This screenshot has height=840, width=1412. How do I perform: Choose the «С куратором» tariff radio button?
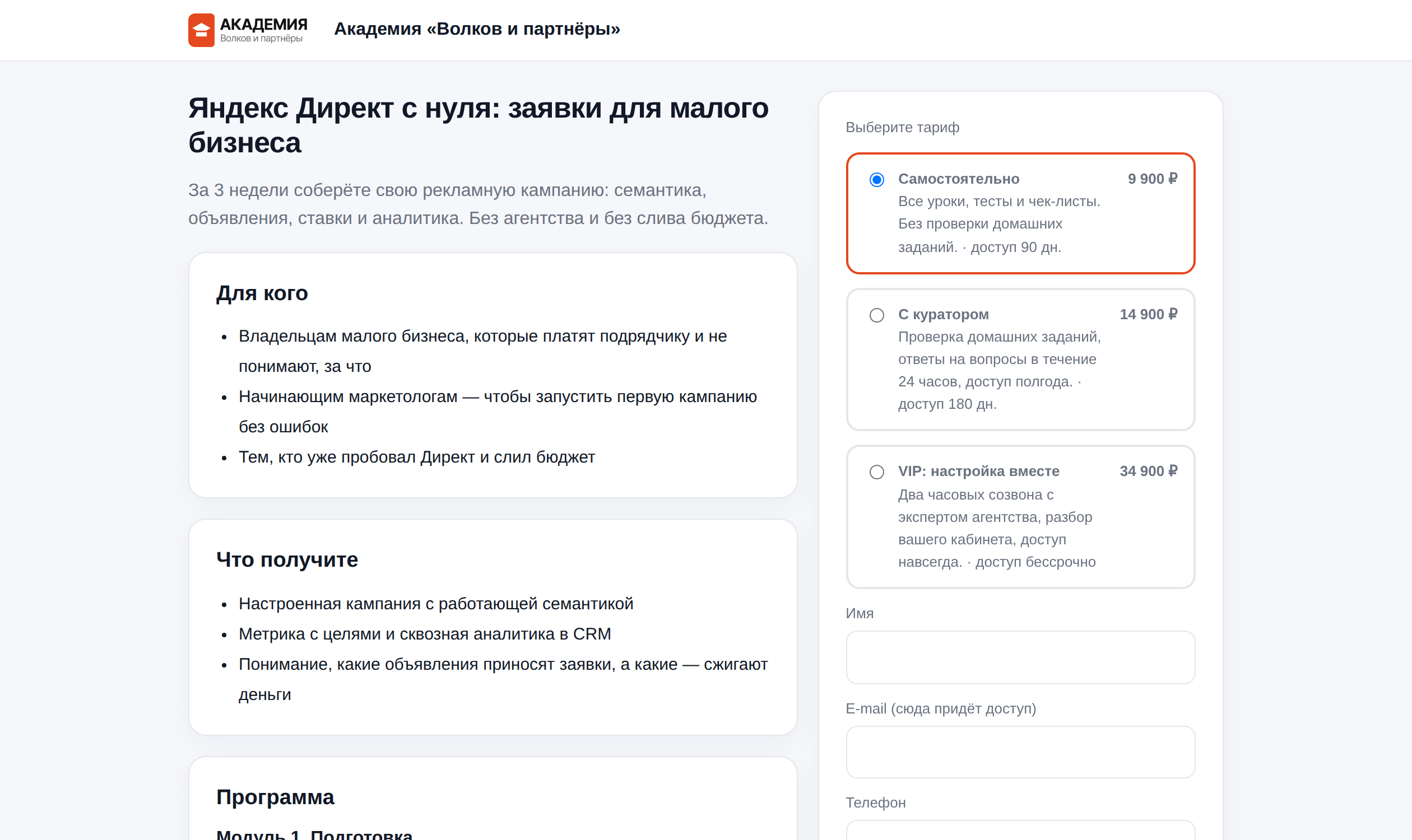(876, 315)
